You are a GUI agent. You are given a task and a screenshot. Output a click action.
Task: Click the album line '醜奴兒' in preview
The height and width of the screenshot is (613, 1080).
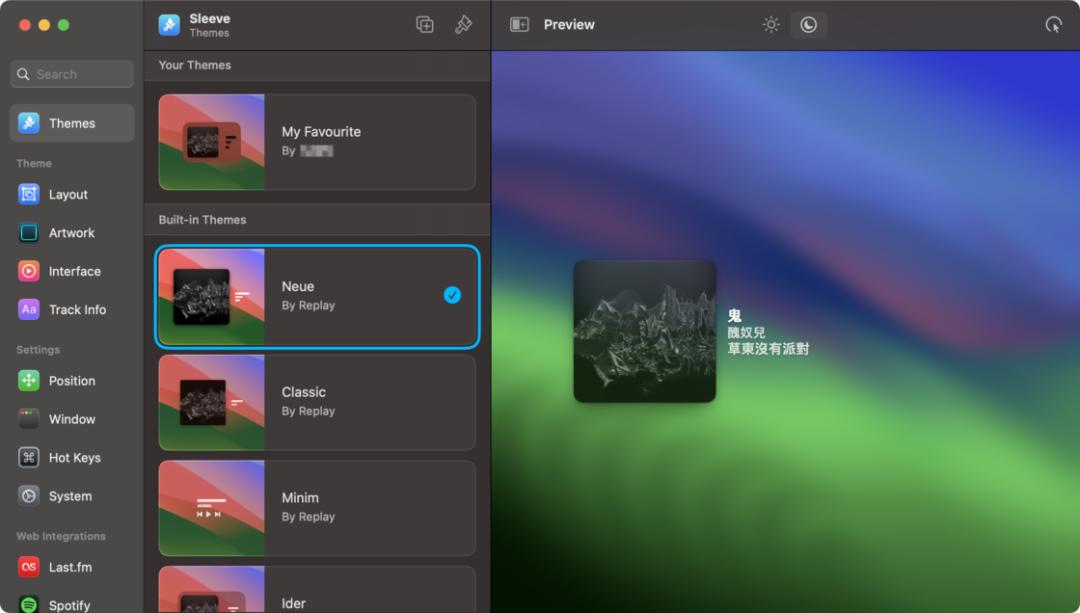[x=747, y=333]
